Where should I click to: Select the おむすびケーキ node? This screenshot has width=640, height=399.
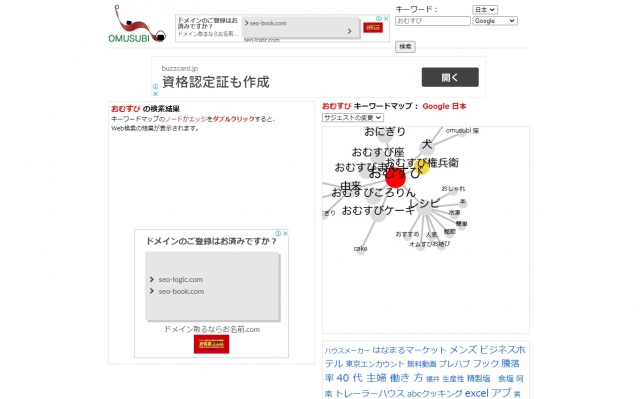click(378, 211)
